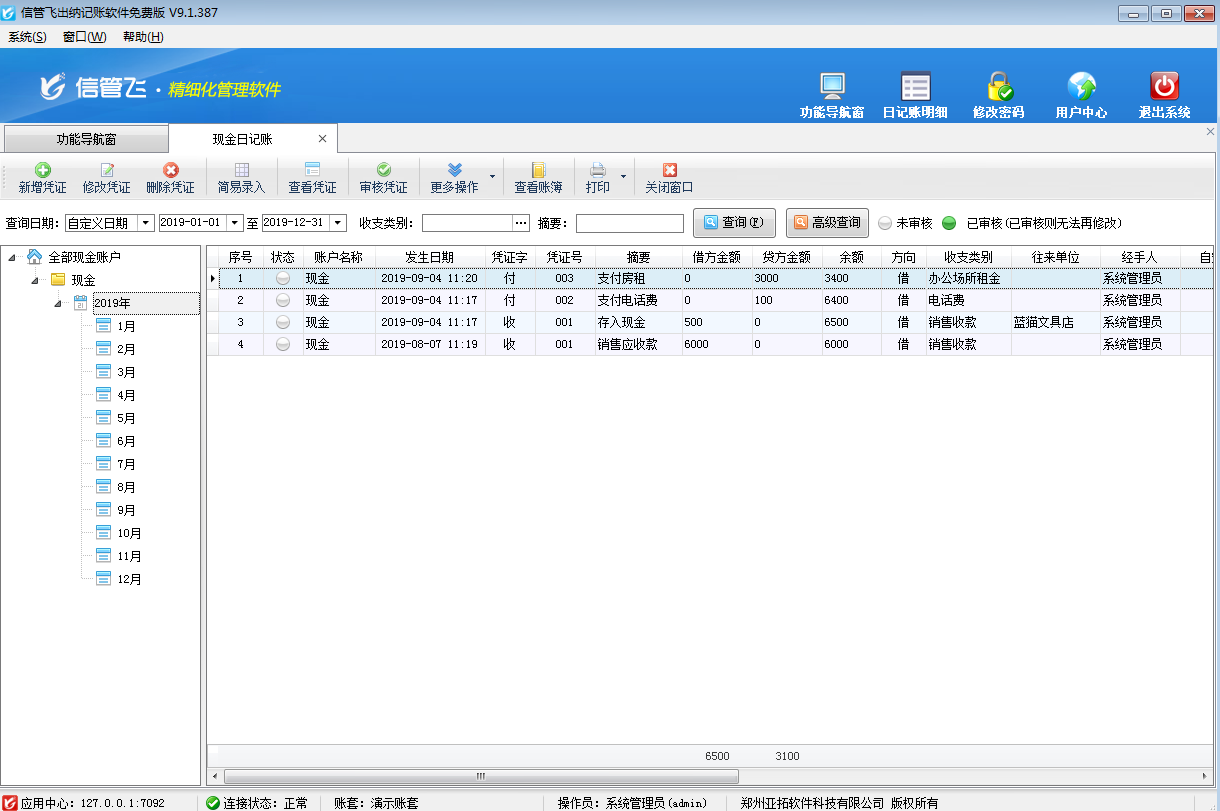Open the 用户中心 user center
Viewport: 1220px width, 811px height.
(1081, 93)
